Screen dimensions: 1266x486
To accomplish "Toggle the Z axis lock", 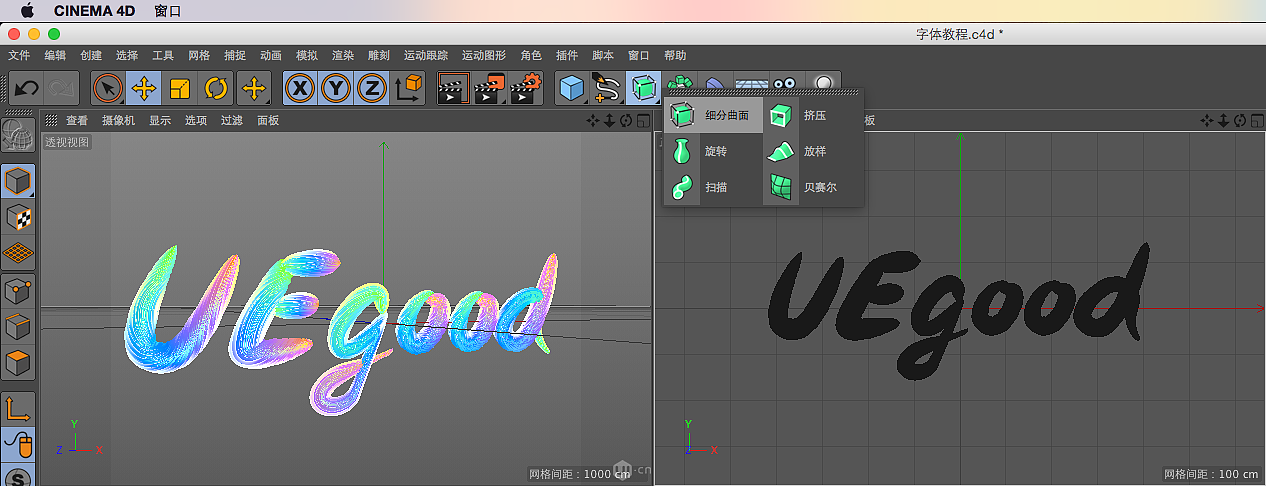I will (372, 89).
